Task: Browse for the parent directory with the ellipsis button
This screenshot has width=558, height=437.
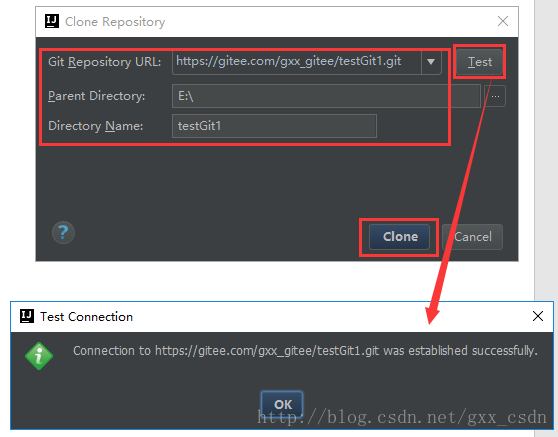Action: point(495,96)
